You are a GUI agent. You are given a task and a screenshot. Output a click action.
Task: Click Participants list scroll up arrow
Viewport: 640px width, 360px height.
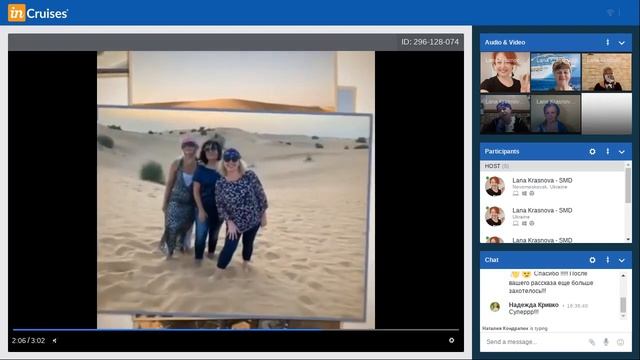tap(628, 164)
